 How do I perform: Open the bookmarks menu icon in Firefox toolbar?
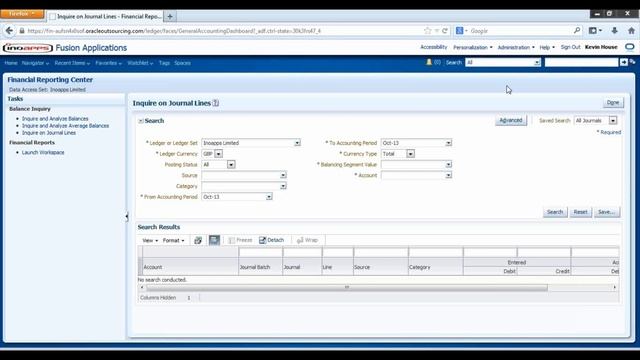tap(595, 31)
